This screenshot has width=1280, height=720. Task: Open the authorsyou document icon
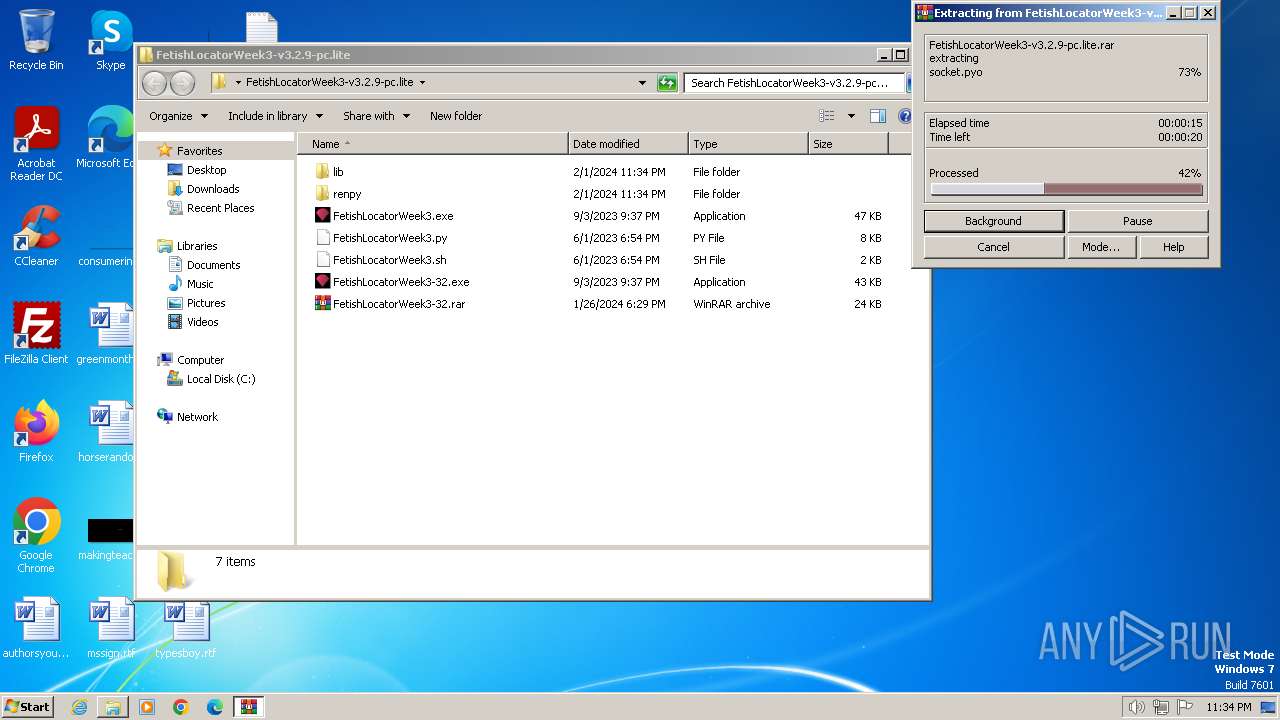(36, 628)
